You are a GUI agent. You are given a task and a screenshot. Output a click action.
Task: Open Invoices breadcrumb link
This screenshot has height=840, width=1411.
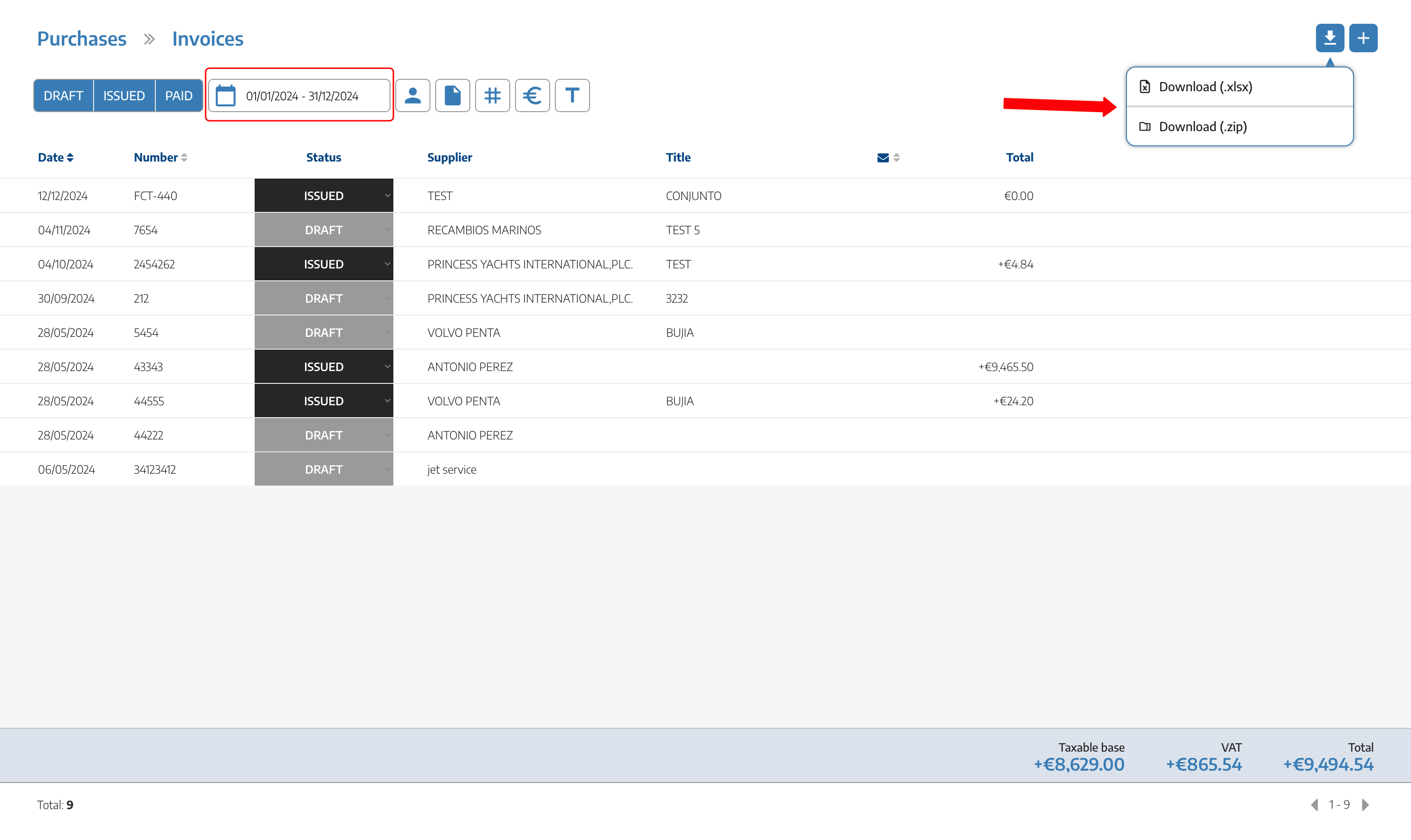208,38
